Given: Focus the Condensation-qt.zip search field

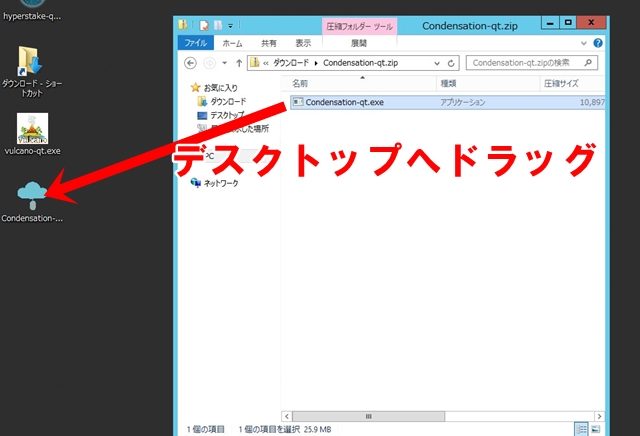Looking at the screenshot, I should coord(532,63).
